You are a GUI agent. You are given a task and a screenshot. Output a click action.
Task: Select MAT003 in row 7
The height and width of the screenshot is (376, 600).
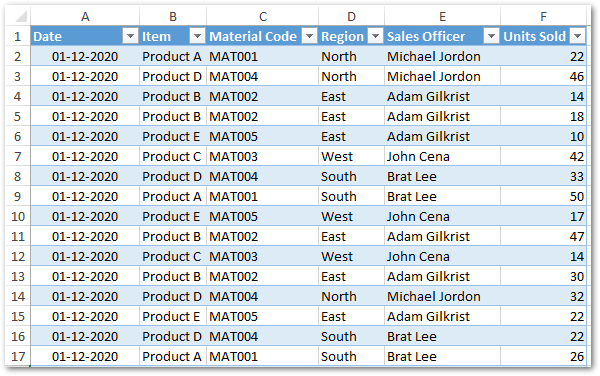(262, 156)
